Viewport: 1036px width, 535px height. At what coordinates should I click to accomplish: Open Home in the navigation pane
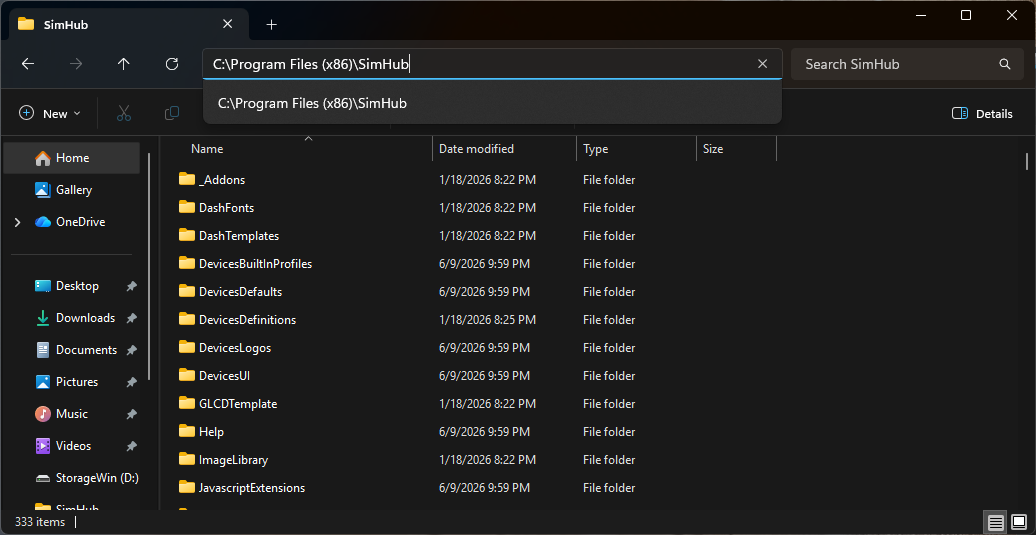coord(71,158)
